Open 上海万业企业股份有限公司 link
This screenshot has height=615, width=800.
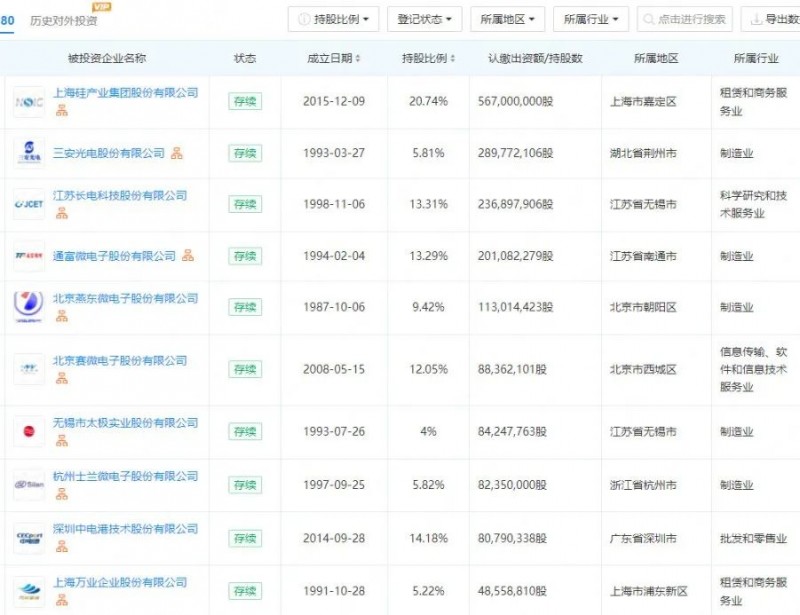120,582
